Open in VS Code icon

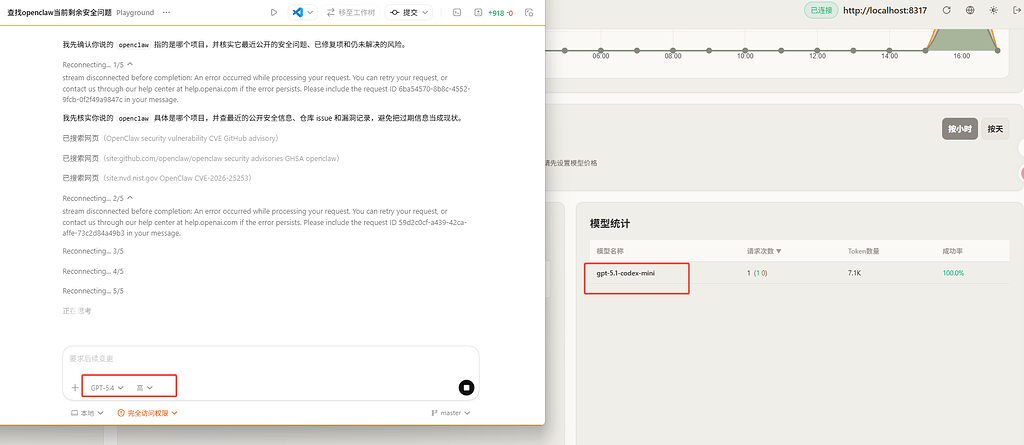[298, 12]
